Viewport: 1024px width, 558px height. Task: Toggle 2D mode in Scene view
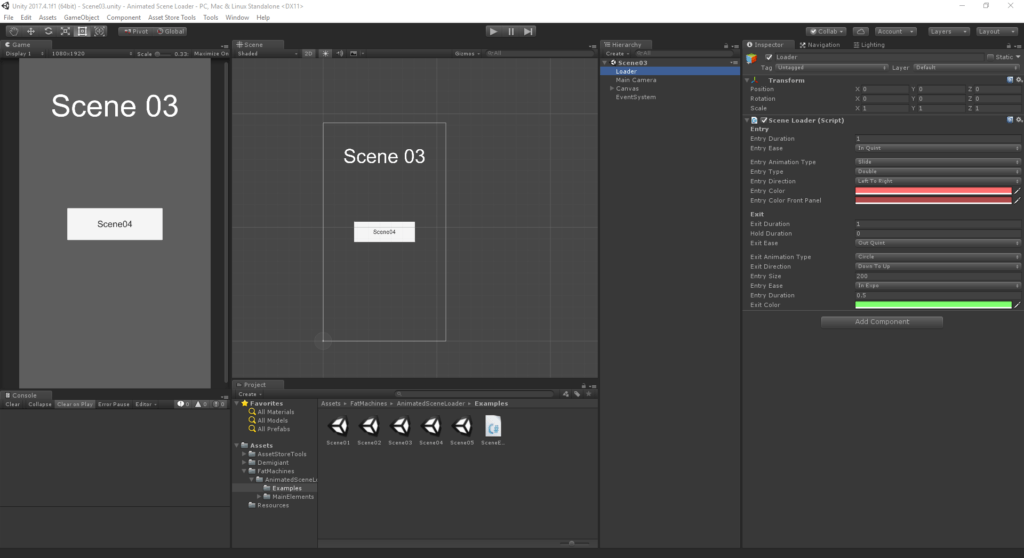pyautogui.click(x=308, y=54)
